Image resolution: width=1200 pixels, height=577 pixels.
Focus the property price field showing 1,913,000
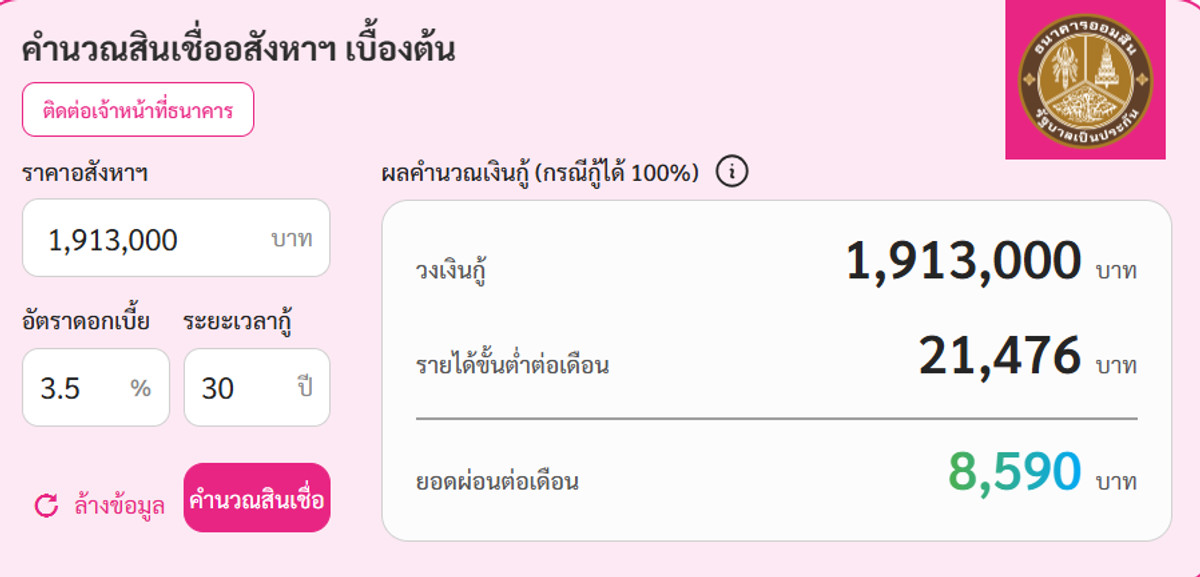click(x=150, y=240)
